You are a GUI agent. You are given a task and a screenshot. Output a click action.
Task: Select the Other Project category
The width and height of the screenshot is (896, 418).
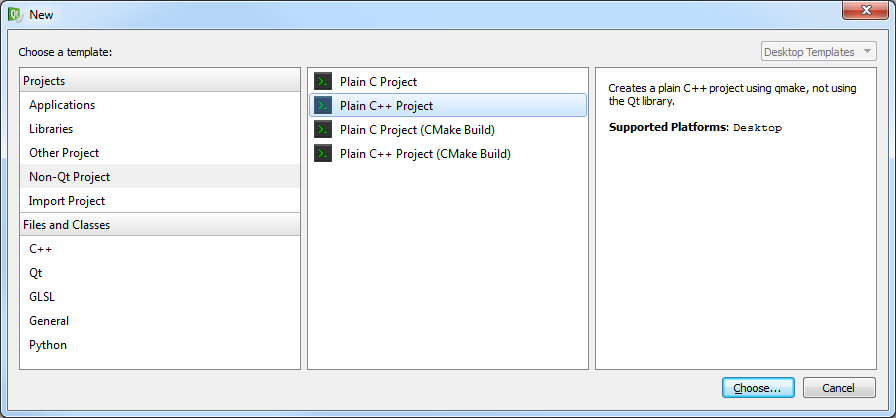(x=64, y=153)
